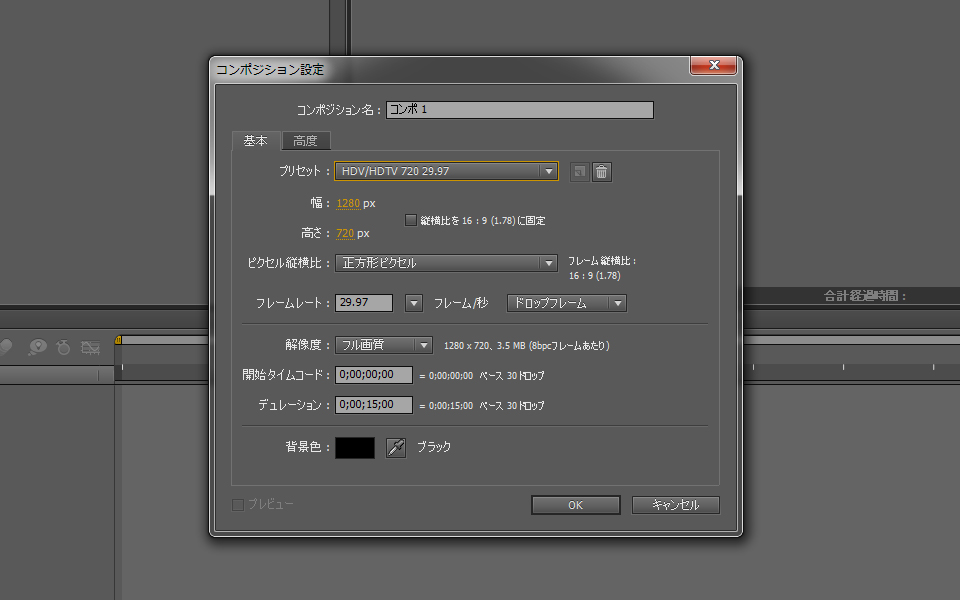Click the save preset icon beside the trash
Screen dimensions: 960x600
click(x=579, y=172)
